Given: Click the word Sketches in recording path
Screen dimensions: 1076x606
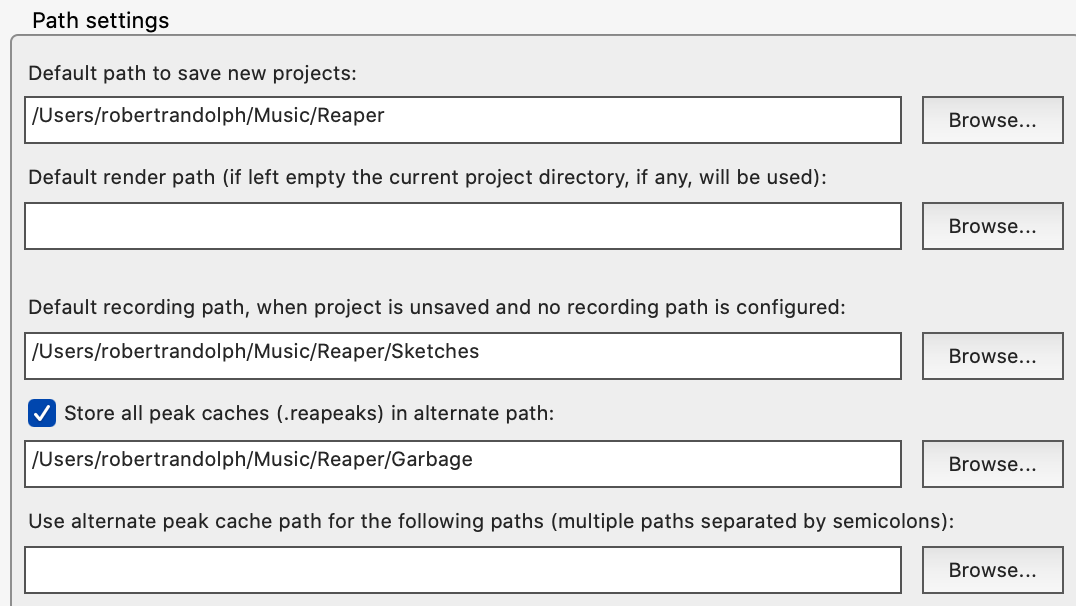Looking at the screenshot, I should tap(435, 352).
